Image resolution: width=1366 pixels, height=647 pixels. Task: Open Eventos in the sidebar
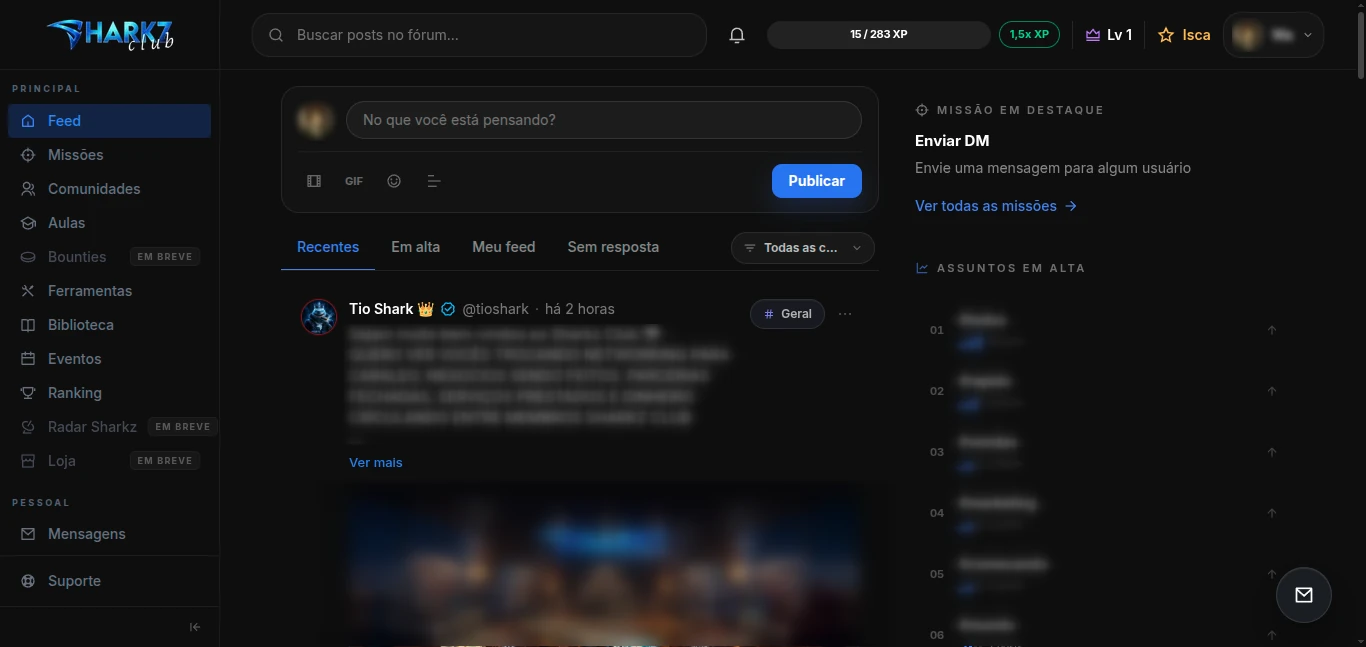point(110,359)
